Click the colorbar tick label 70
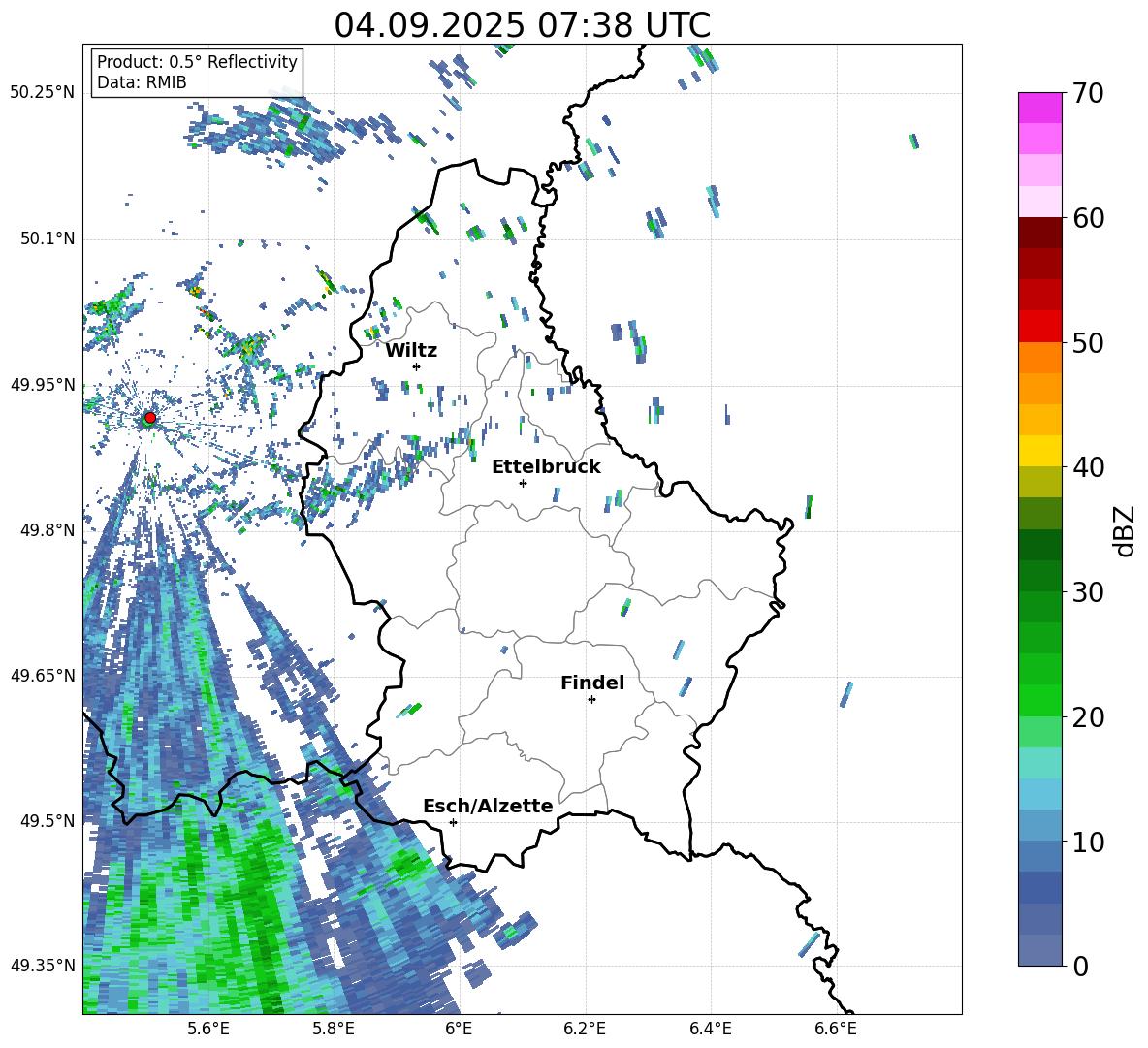Viewport: 1148px width, 1048px height. point(1088,93)
